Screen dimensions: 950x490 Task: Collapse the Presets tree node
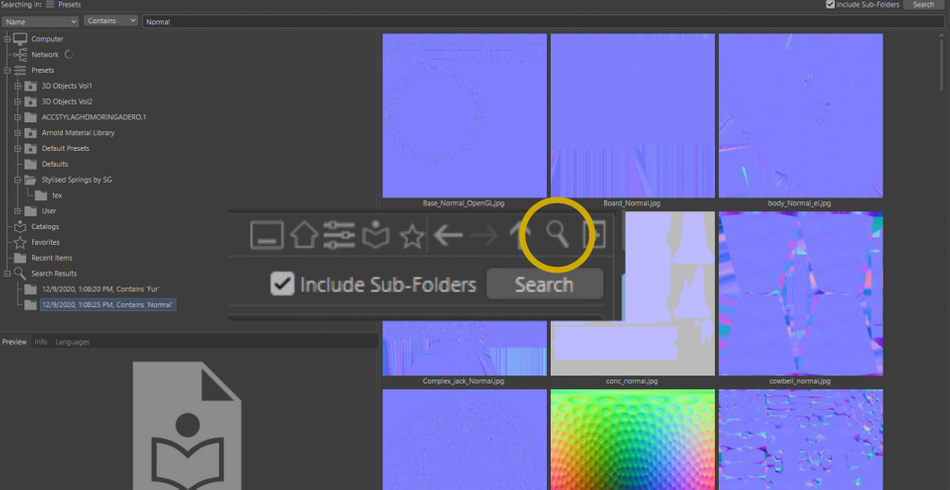(7, 70)
